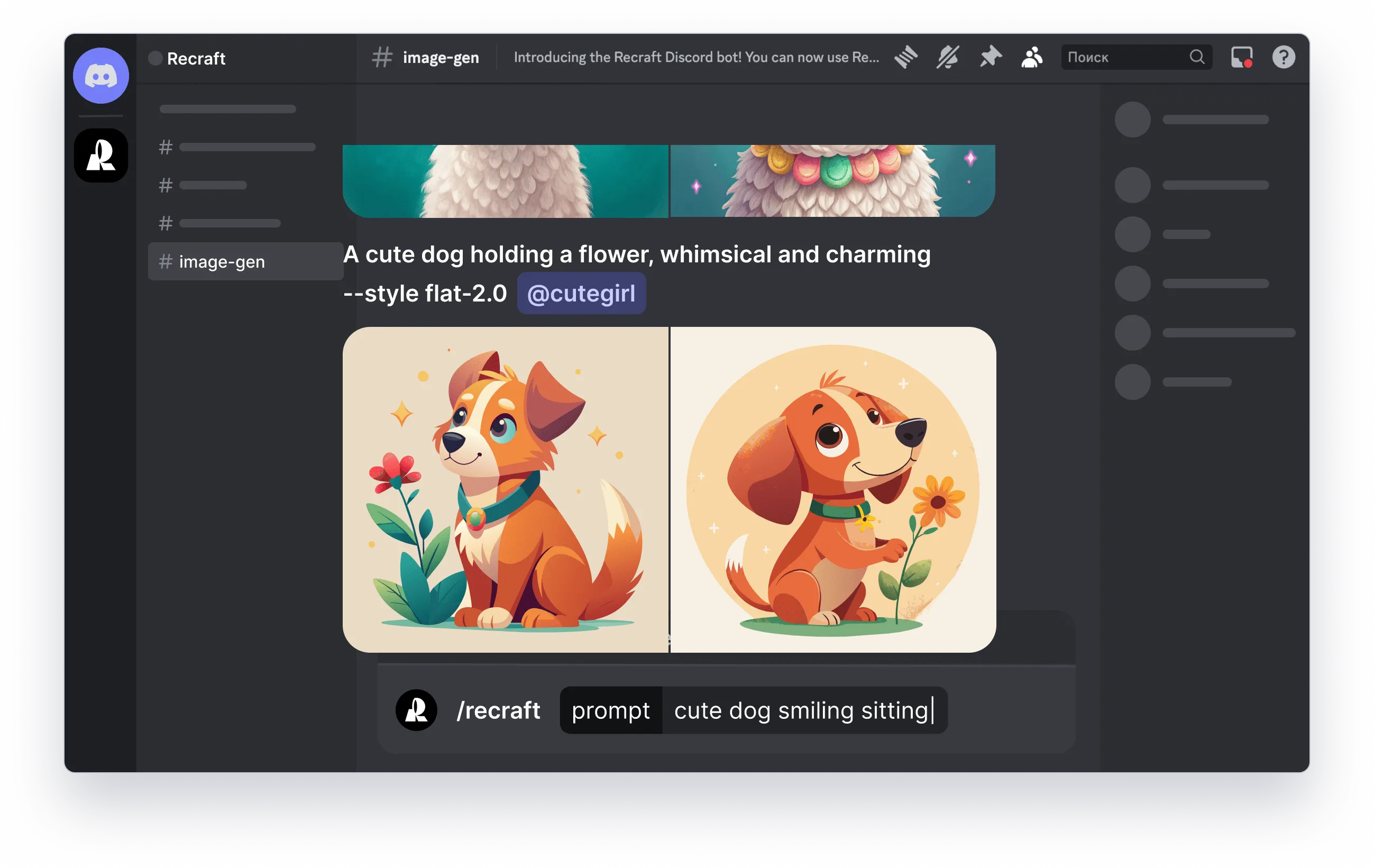This screenshot has width=1374, height=868.
Task: Click the search magnifier icon
Action: pos(1197,57)
